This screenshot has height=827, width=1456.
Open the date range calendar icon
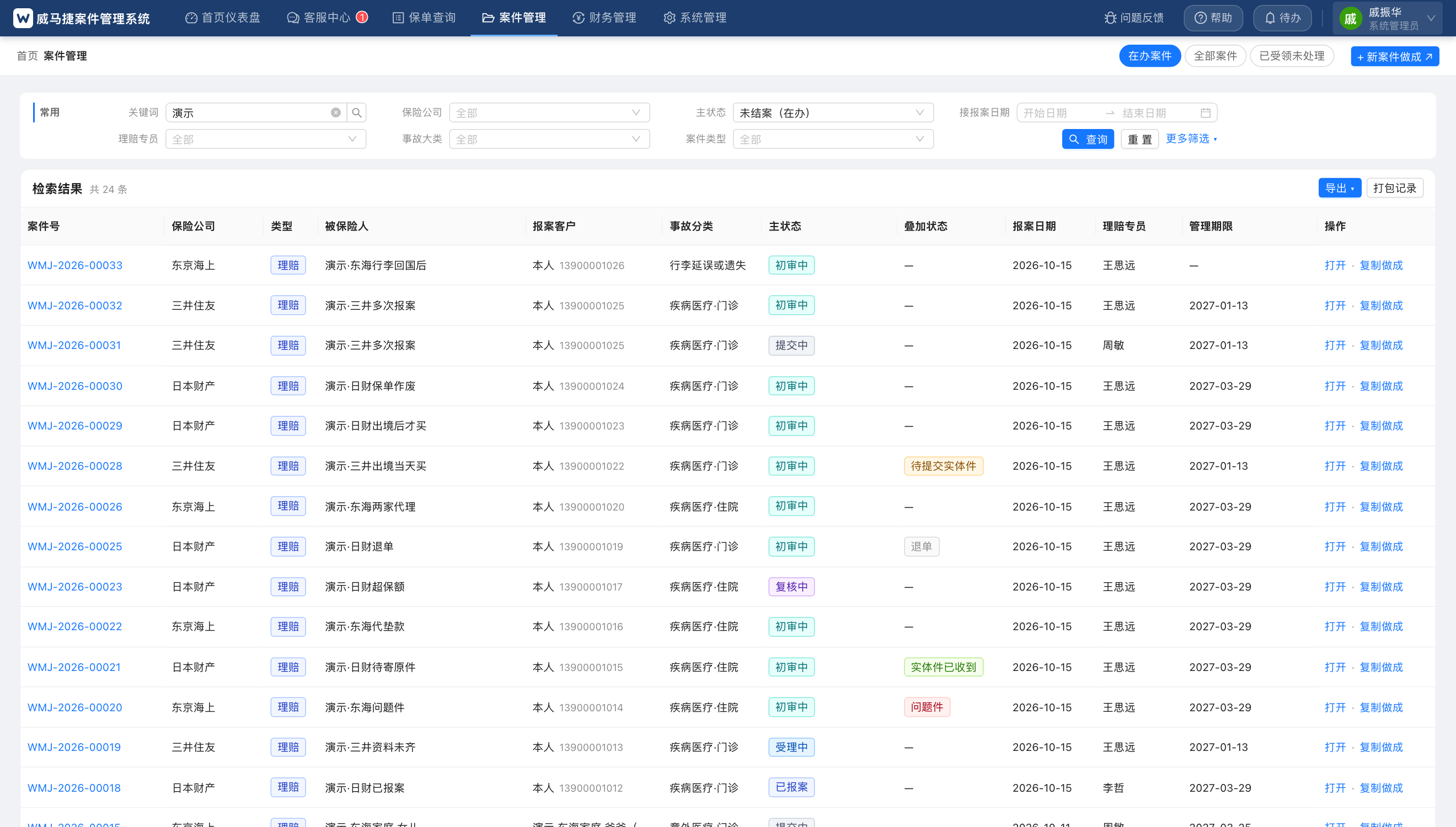[1206, 112]
